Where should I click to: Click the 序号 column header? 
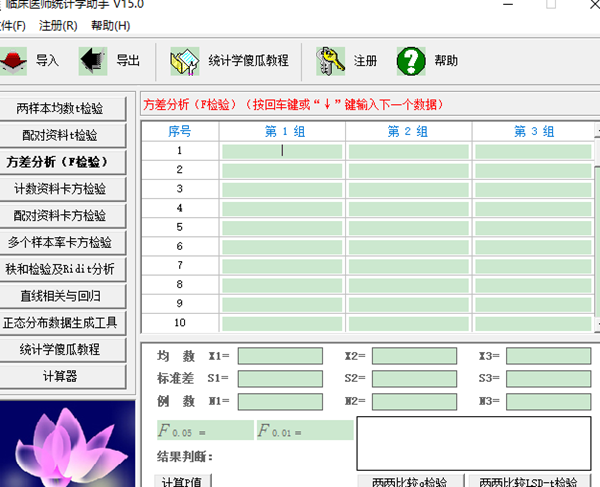tap(179, 132)
